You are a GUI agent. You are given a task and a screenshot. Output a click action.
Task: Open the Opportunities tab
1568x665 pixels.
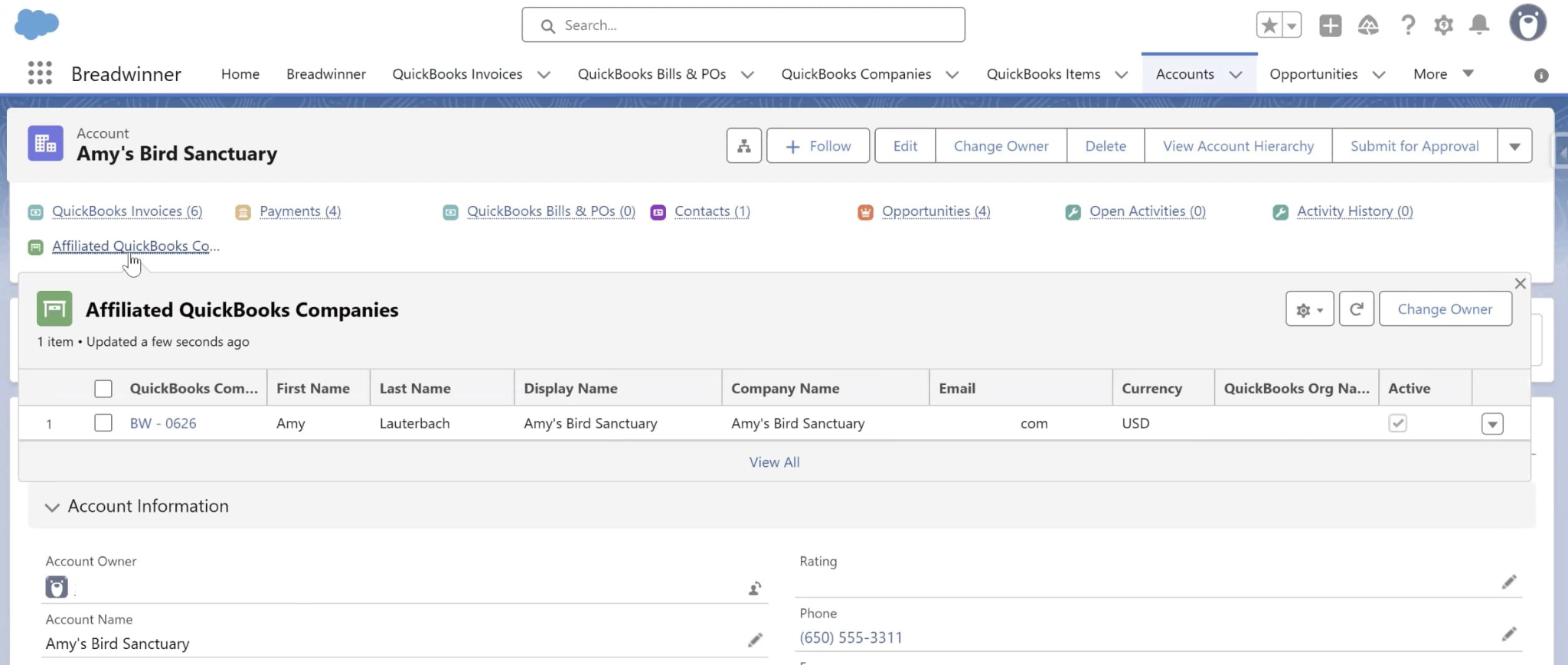click(1313, 74)
